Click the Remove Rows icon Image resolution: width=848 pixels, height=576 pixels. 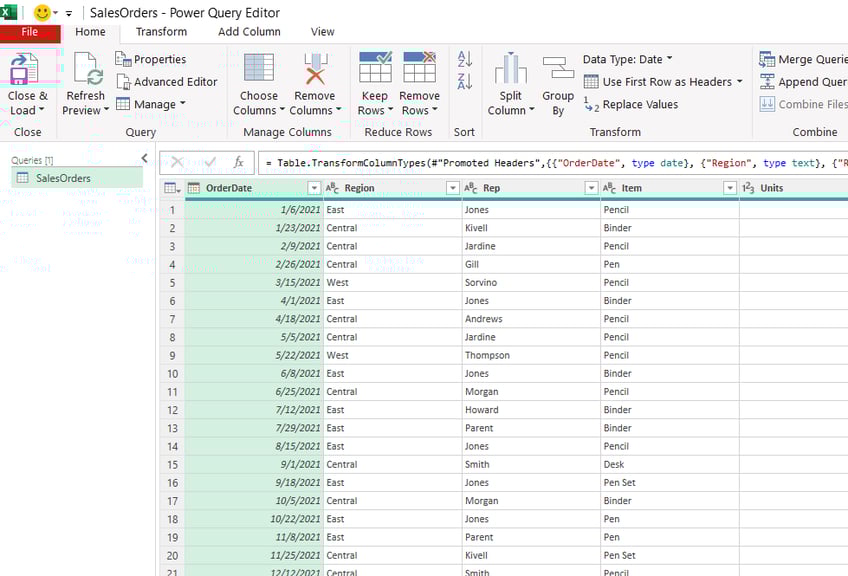(420, 67)
